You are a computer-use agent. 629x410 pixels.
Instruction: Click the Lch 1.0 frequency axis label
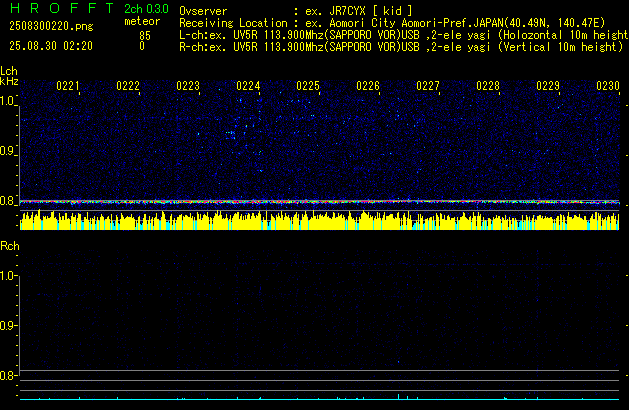tap(7, 101)
